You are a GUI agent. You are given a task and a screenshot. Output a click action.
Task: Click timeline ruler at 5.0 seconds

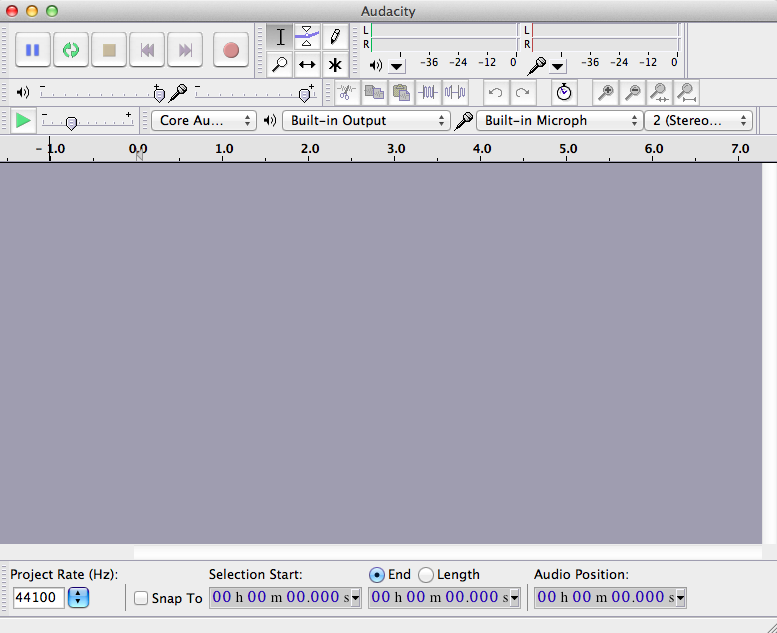tap(567, 149)
